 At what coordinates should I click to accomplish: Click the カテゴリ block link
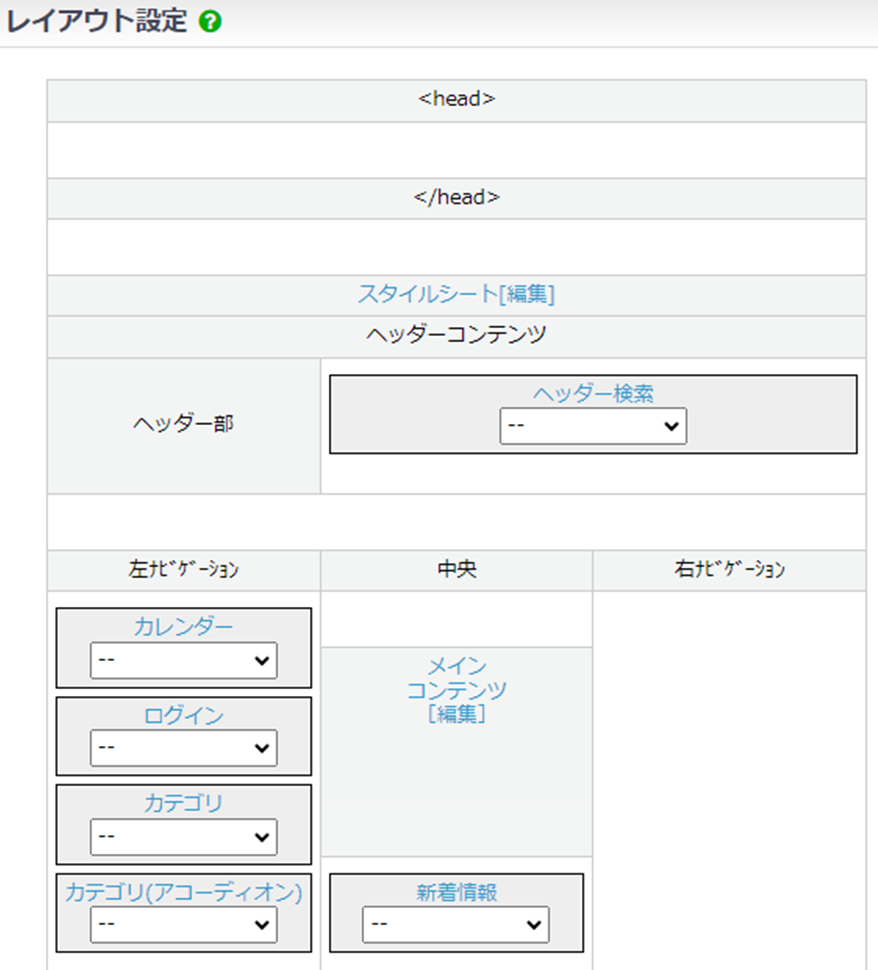coord(184,803)
